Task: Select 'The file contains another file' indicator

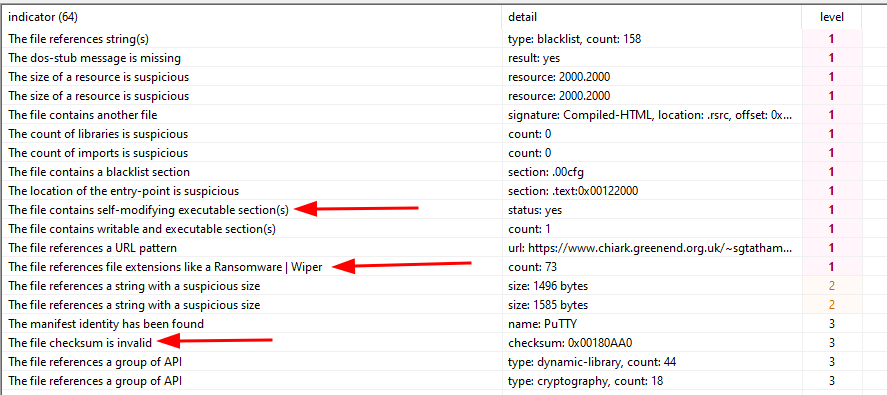Action: 83,115
